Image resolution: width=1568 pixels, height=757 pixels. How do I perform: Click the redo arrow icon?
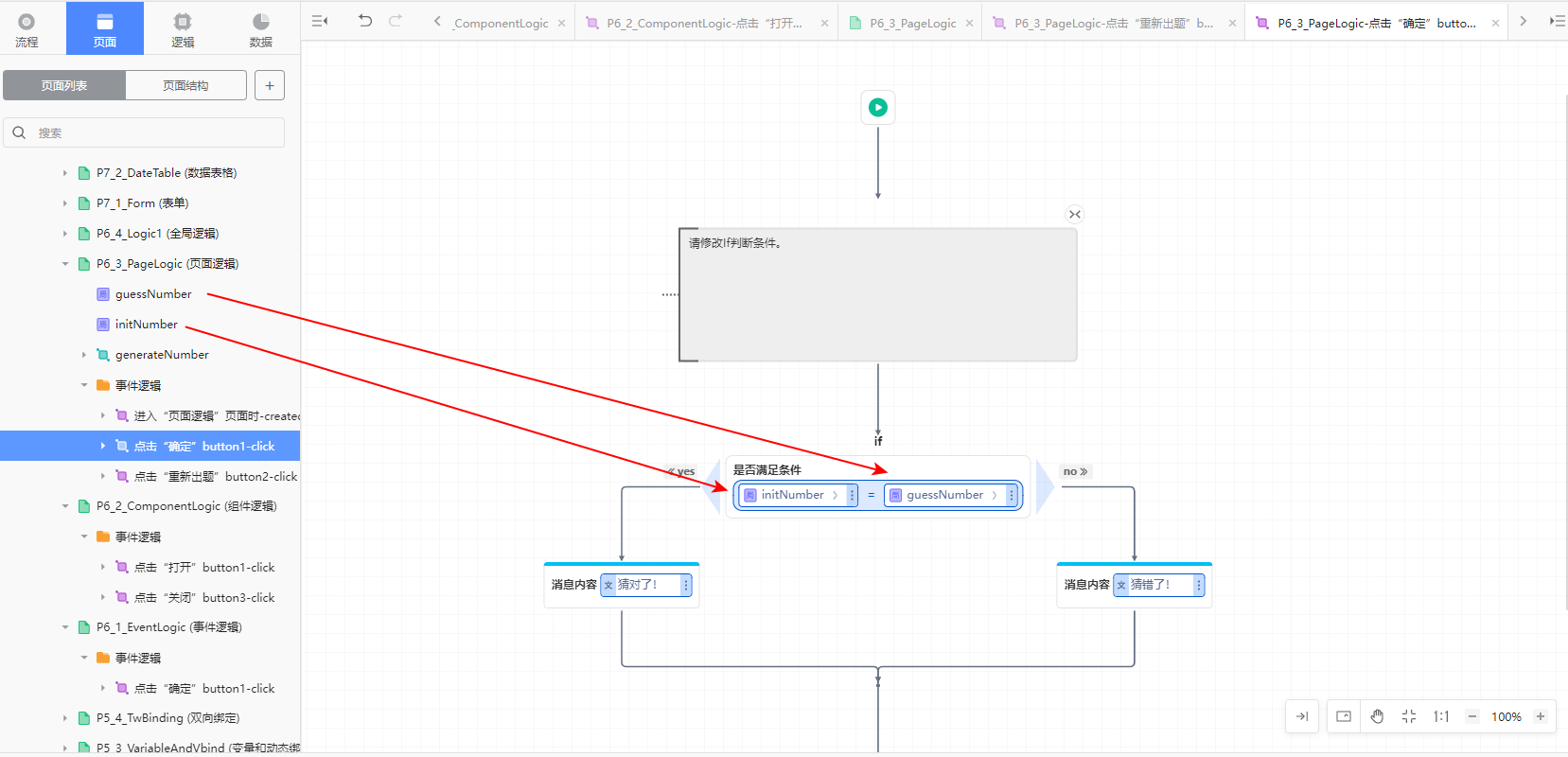[x=396, y=20]
